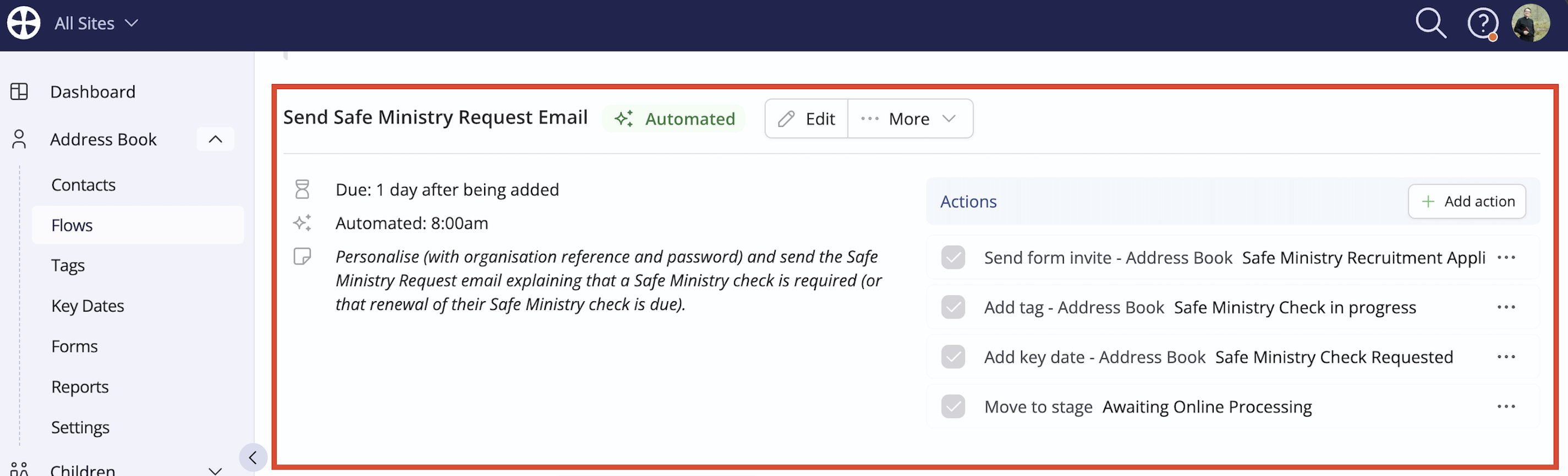
Task: Open options for Add tag action
Action: 1506,308
